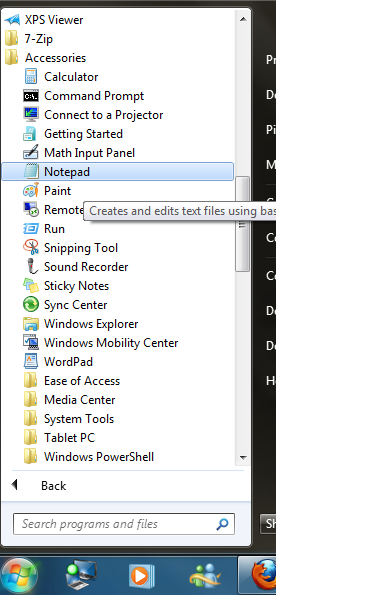Open the Windows Explorer icon

pos(31,323)
